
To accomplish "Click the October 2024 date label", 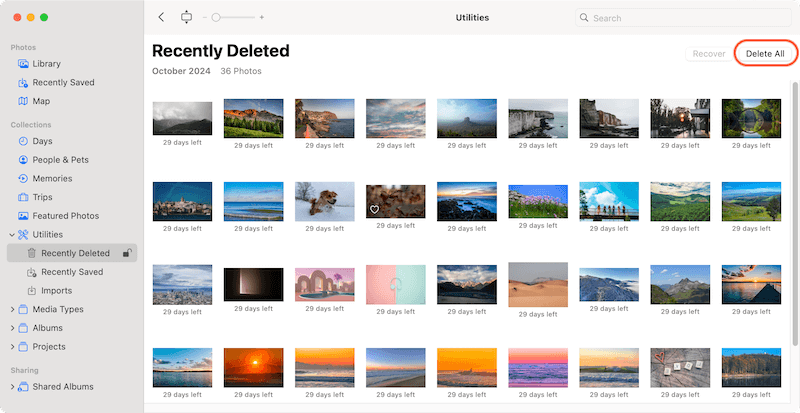I will (181, 71).
